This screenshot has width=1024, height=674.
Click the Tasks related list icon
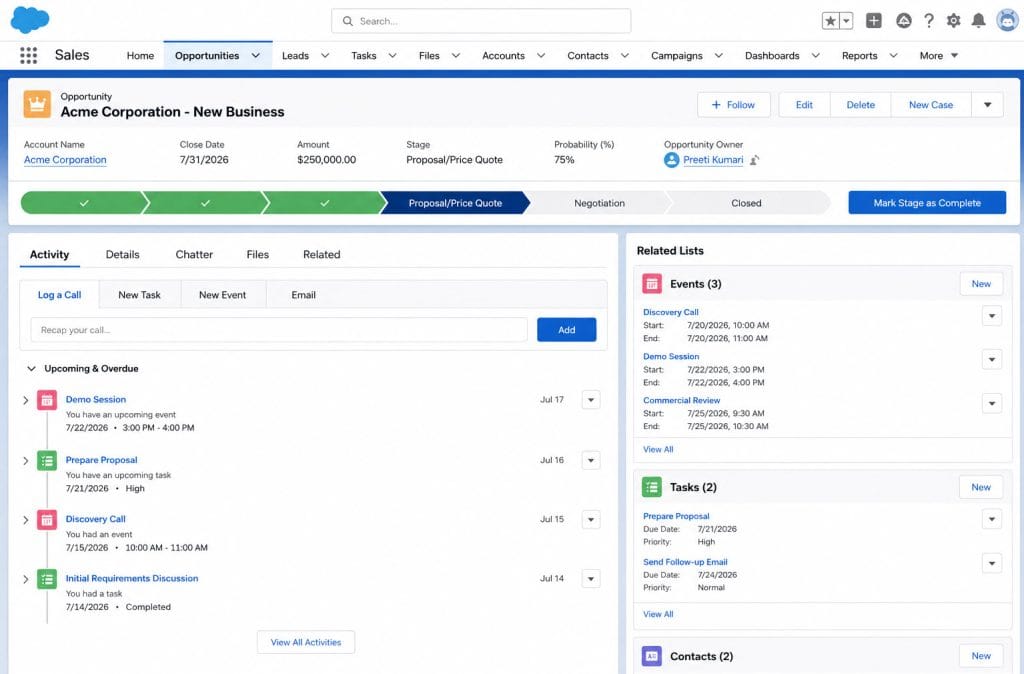(652, 487)
